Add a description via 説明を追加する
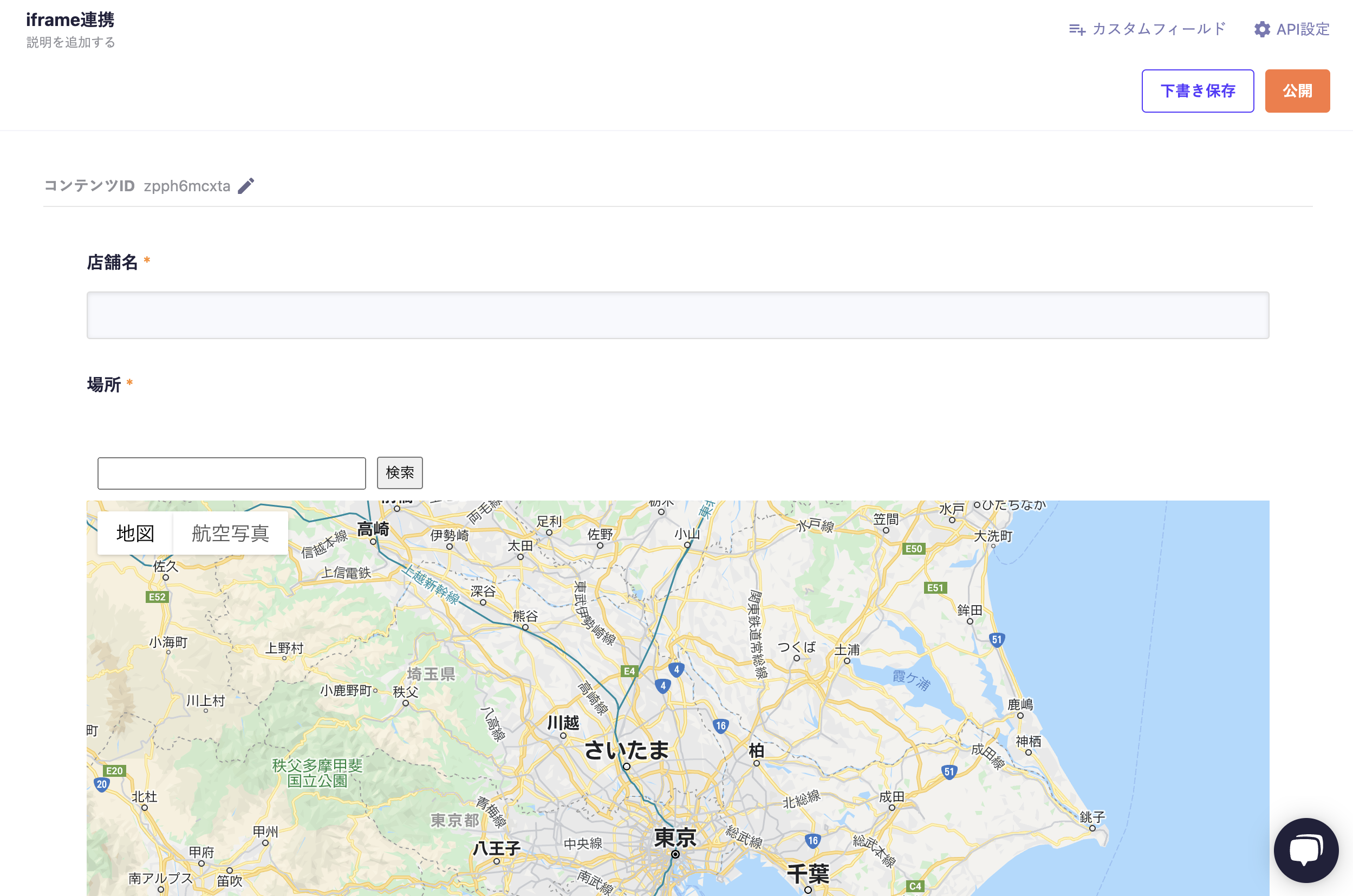The height and width of the screenshot is (896, 1353). 70,42
